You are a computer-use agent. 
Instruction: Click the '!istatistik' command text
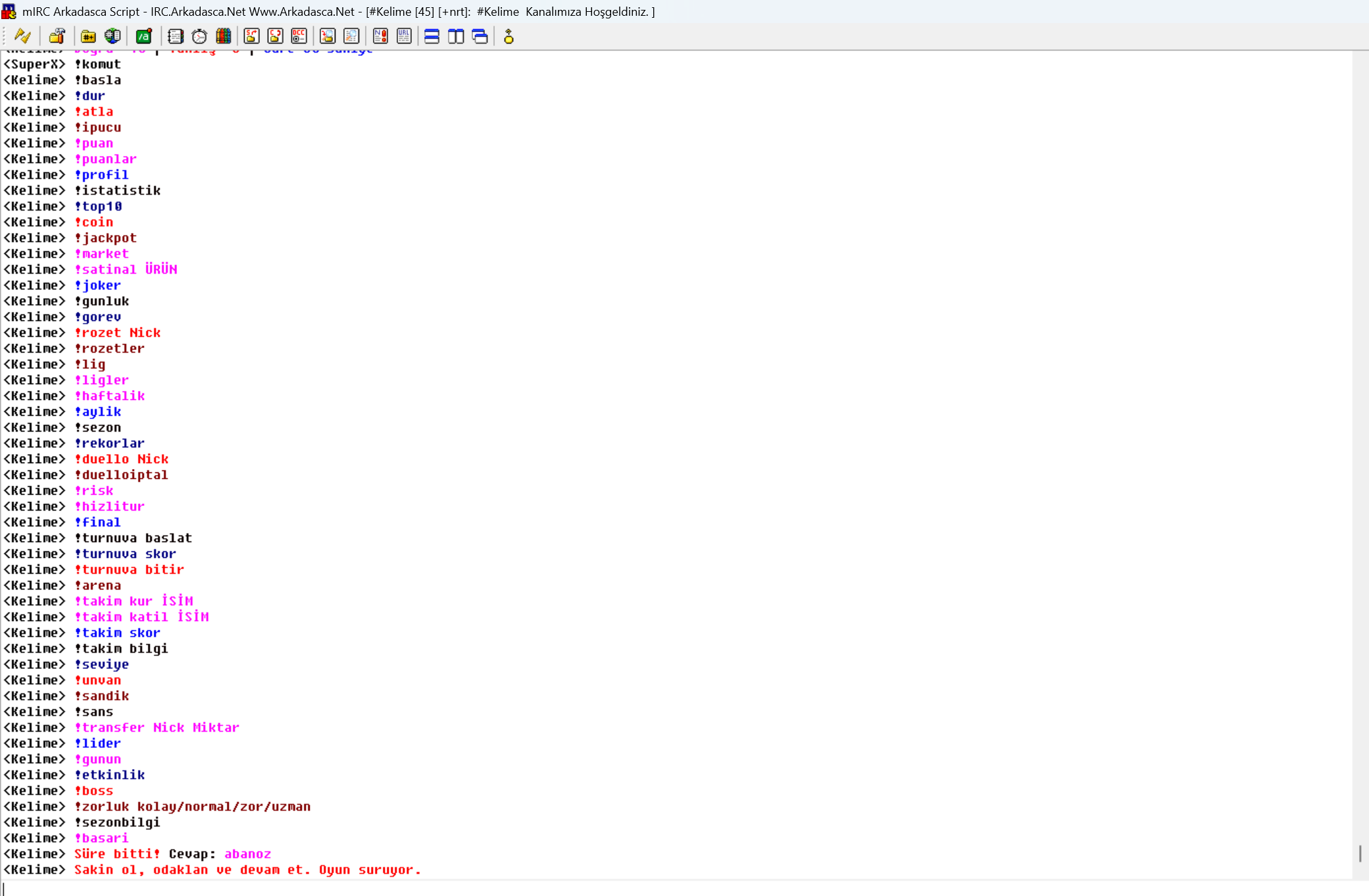pyautogui.click(x=117, y=191)
